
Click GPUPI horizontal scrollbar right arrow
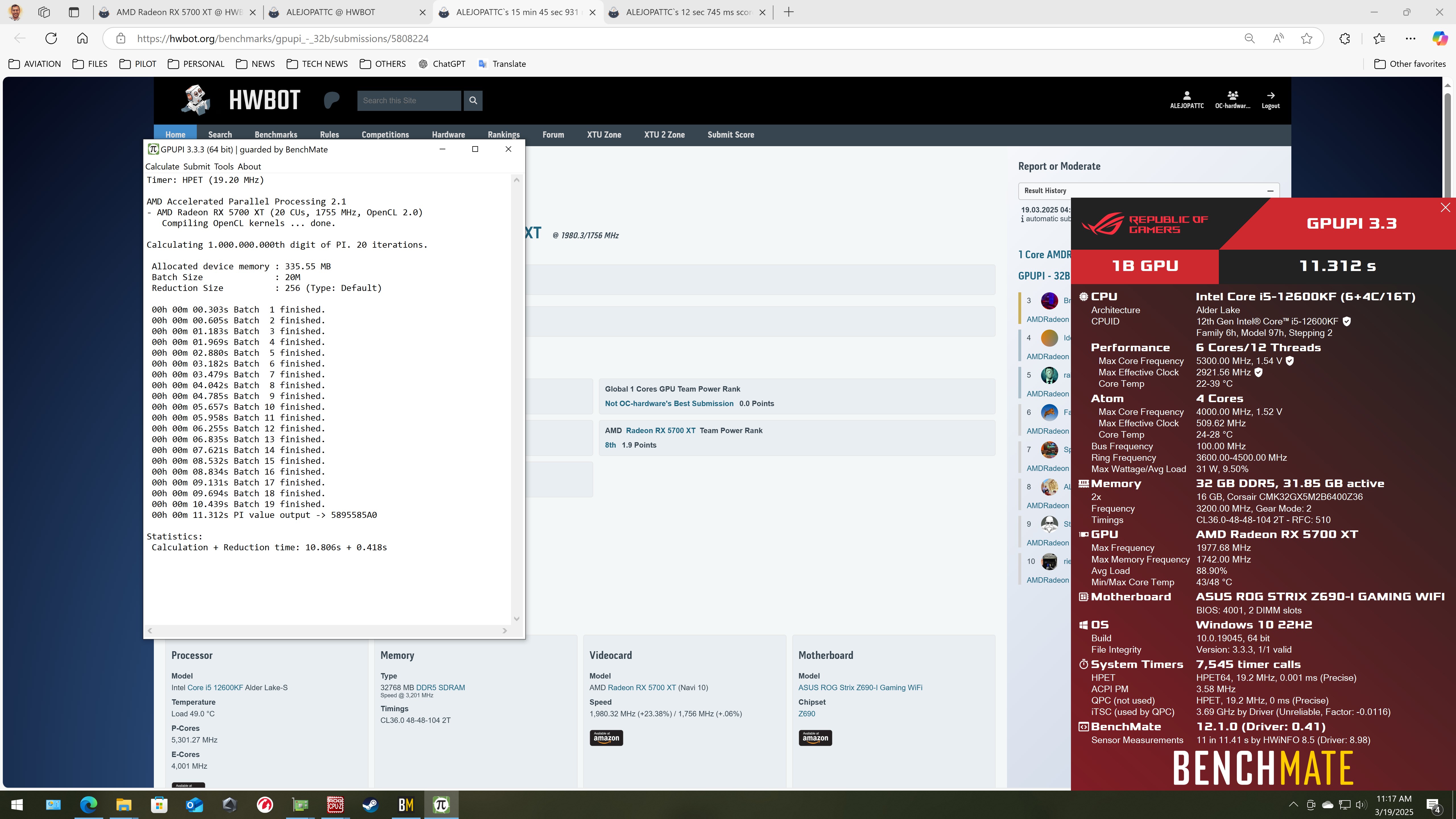[505, 631]
